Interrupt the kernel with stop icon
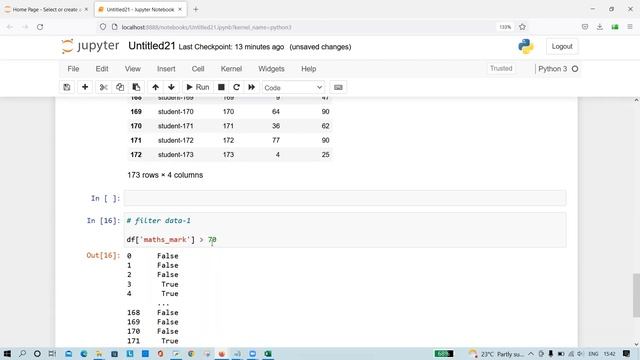Screen dimensions: 640x360 [221, 87]
